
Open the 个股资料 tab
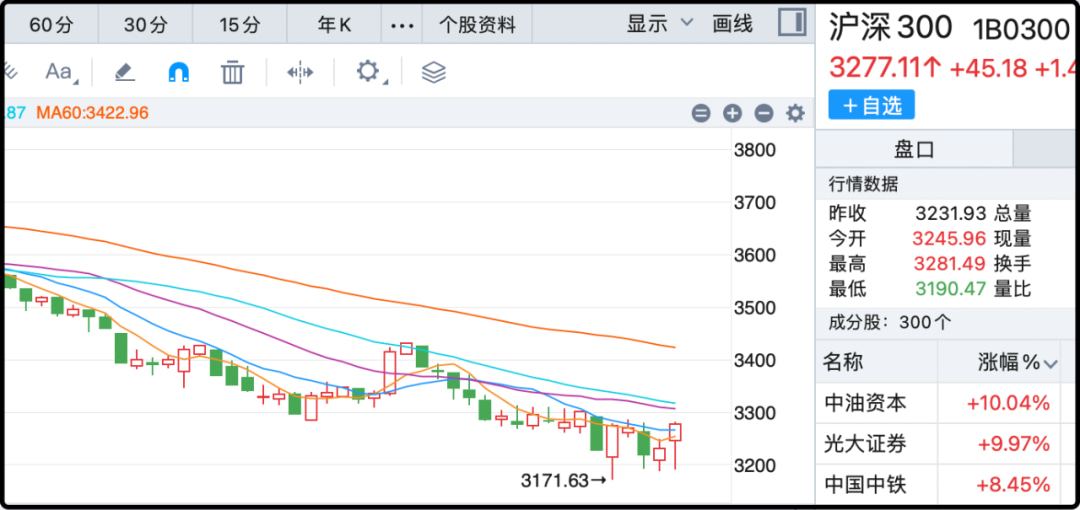click(477, 26)
